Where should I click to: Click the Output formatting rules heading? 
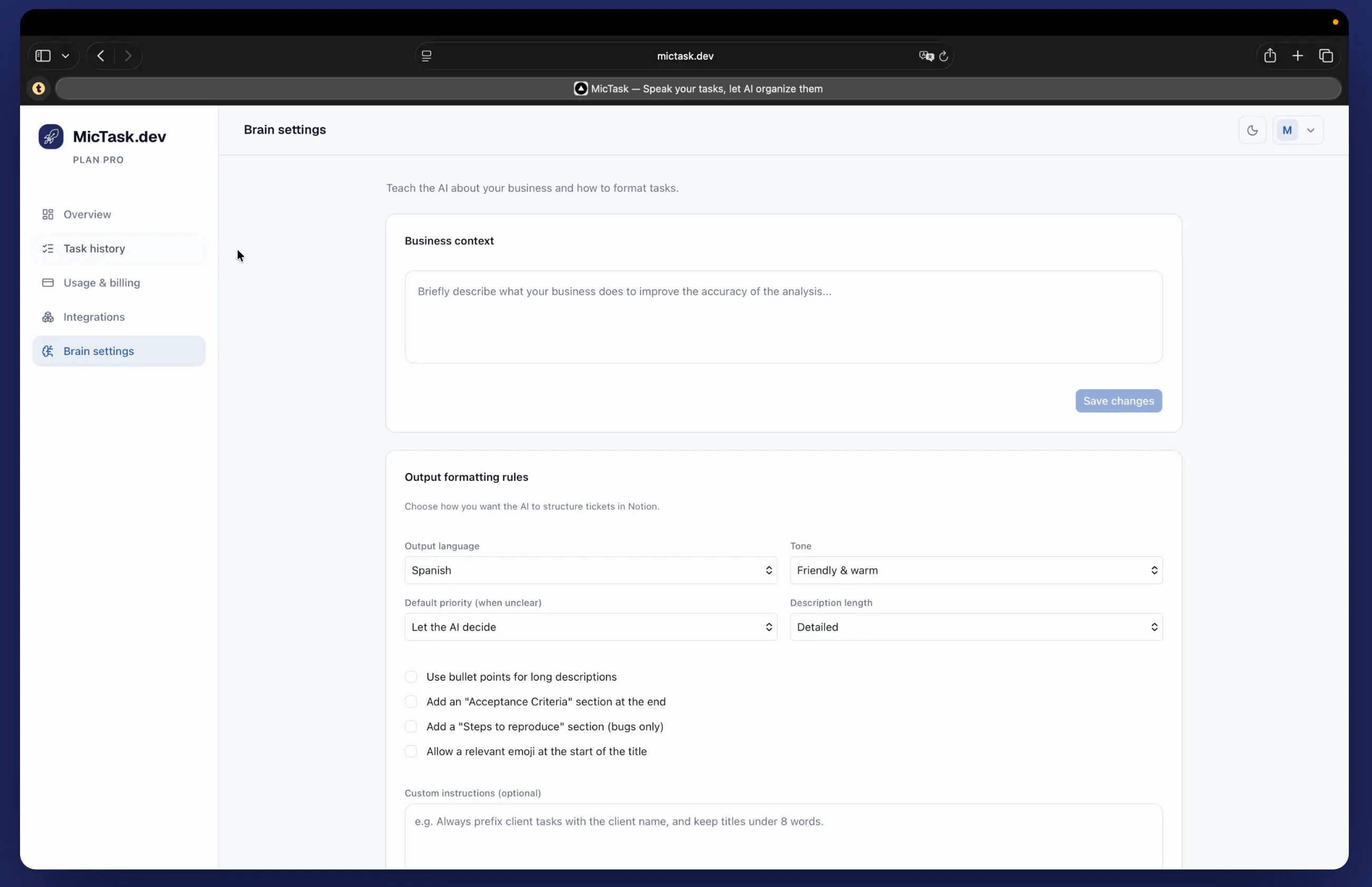(466, 477)
